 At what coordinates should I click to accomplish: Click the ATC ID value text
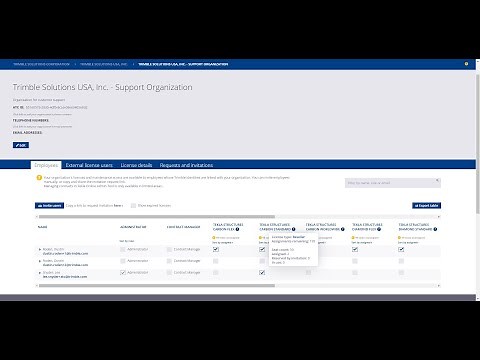(56, 108)
